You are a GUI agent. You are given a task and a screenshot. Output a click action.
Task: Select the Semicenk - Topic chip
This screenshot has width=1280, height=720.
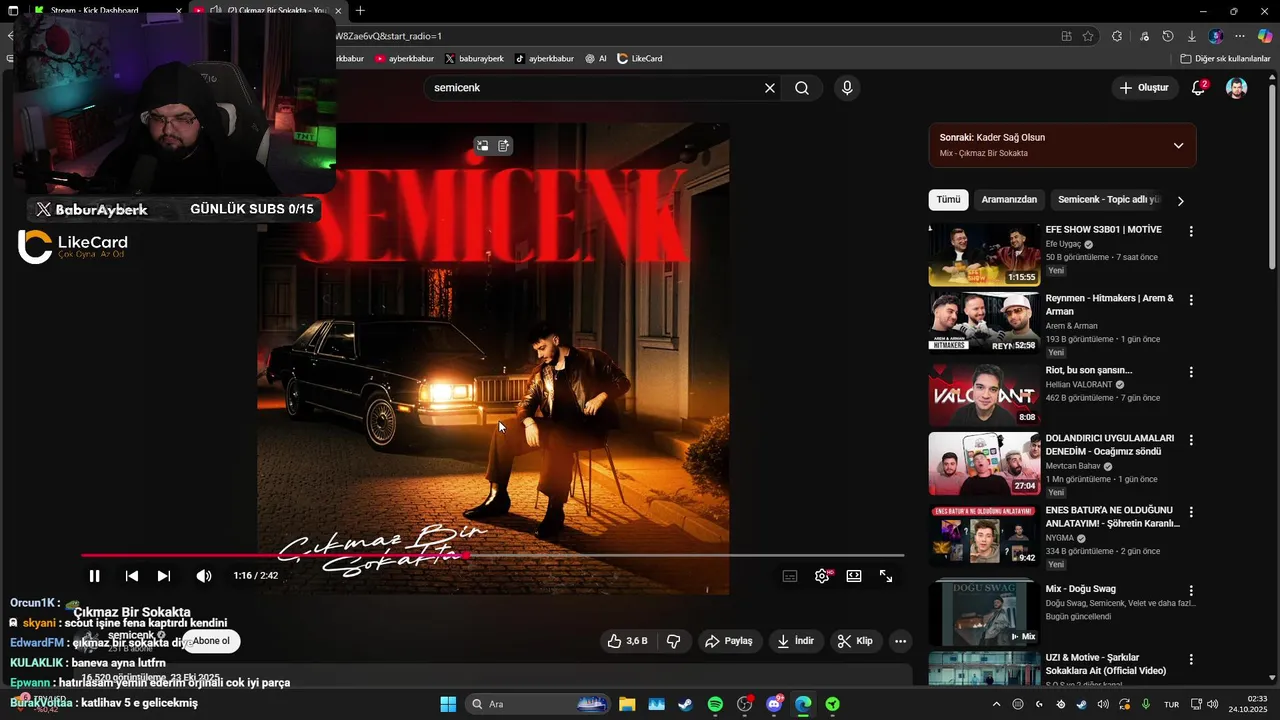(x=1108, y=200)
